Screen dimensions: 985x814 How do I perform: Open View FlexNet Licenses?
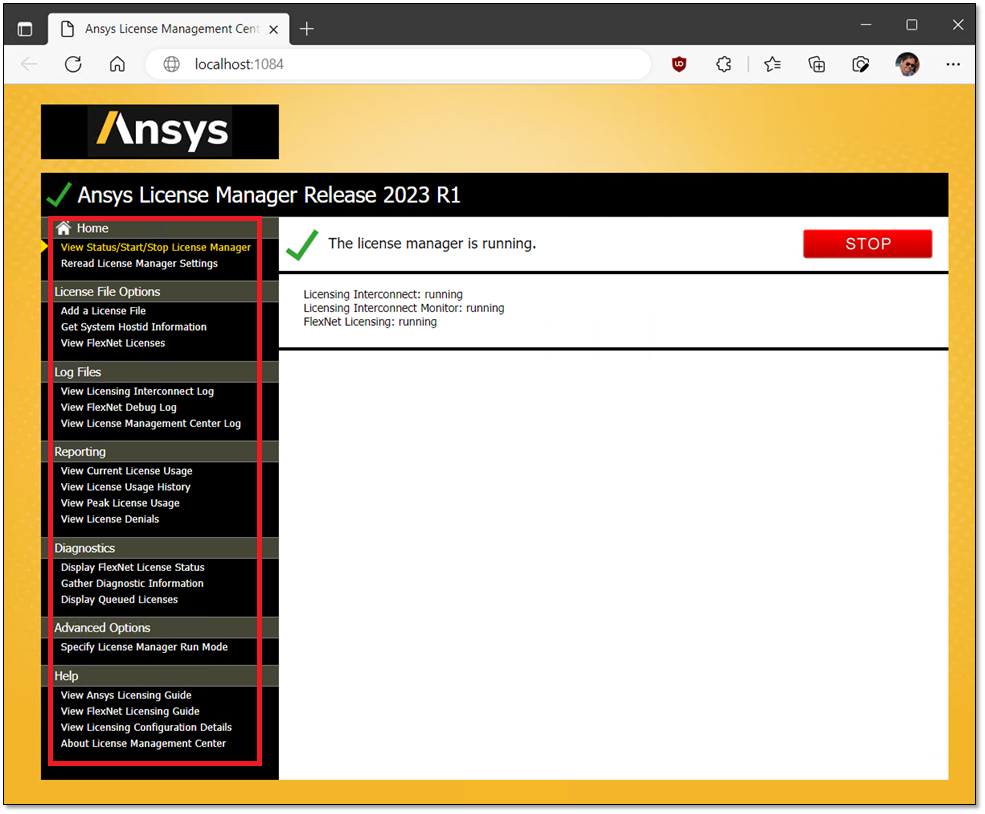click(113, 344)
